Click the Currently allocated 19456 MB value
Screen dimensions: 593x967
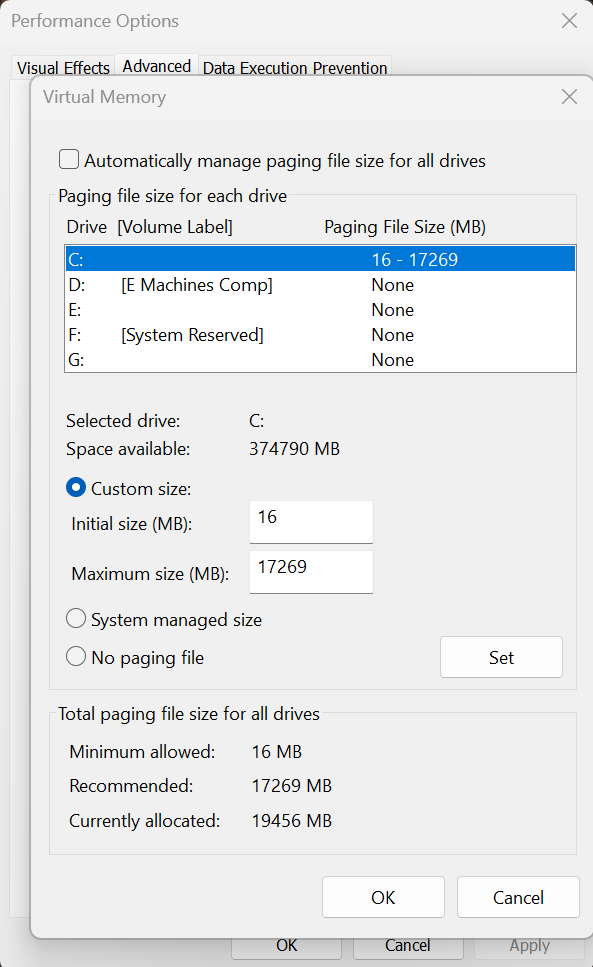pyautogui.click(x=292, y=821)
